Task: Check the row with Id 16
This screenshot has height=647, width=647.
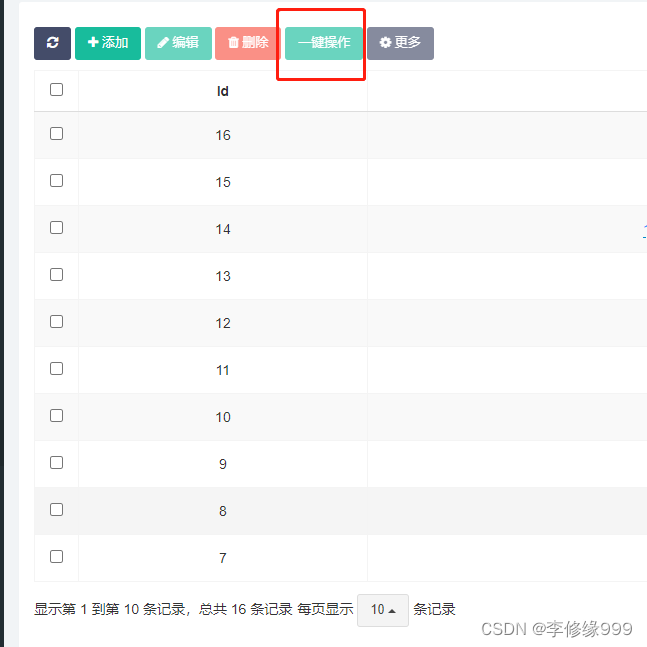Action: 57,134
